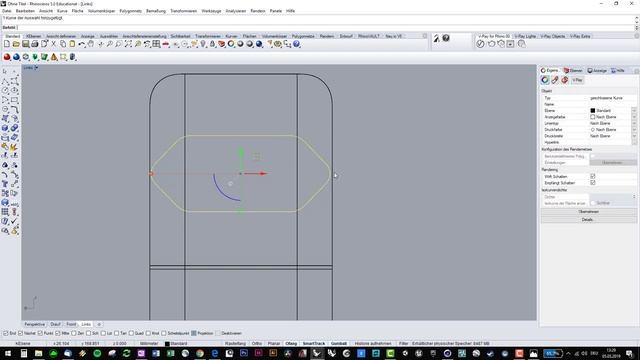Viewport: 640px width, 360px height.
Task: Open the Transformieren menu
Action: tap(183, 11)
